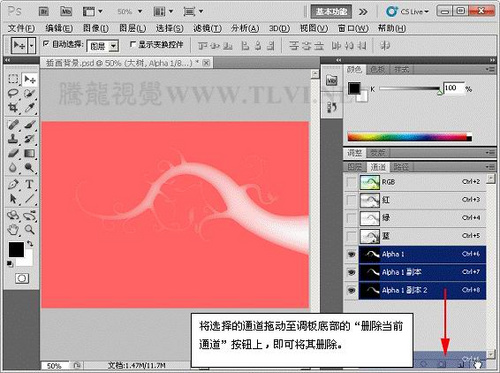Switch to the 图层 panel tab

[355, 167]
